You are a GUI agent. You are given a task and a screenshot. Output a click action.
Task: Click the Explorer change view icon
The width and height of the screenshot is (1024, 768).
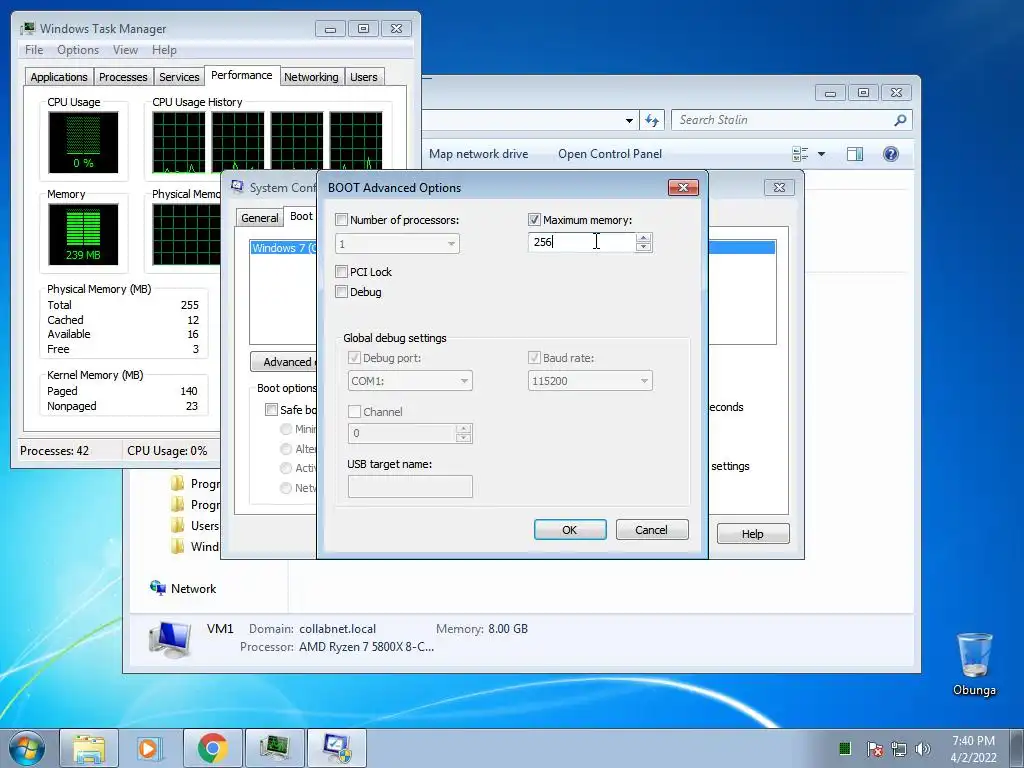click(x=799, y=154)
